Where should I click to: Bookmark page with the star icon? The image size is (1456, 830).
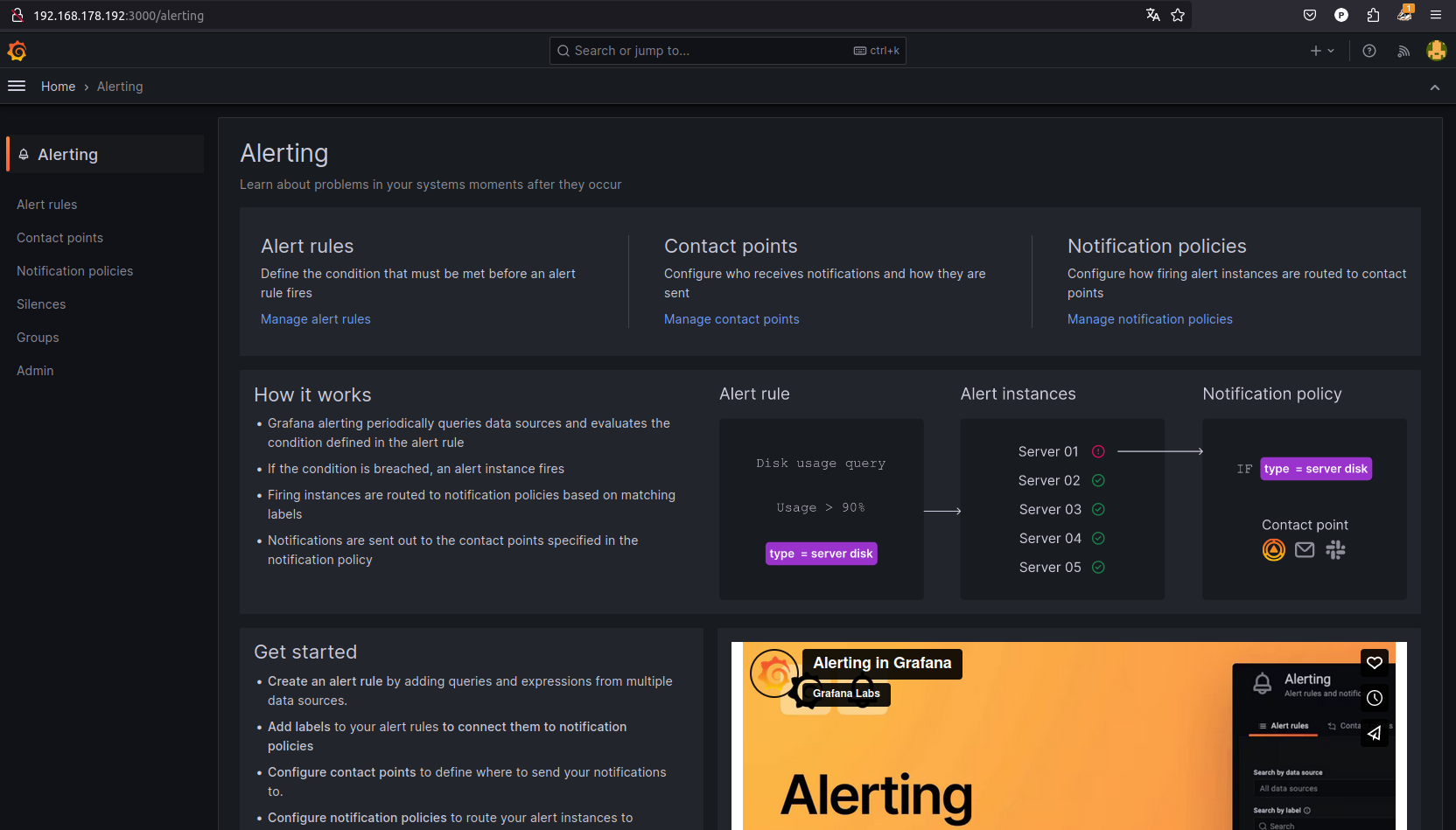[x=1178, y=15]
